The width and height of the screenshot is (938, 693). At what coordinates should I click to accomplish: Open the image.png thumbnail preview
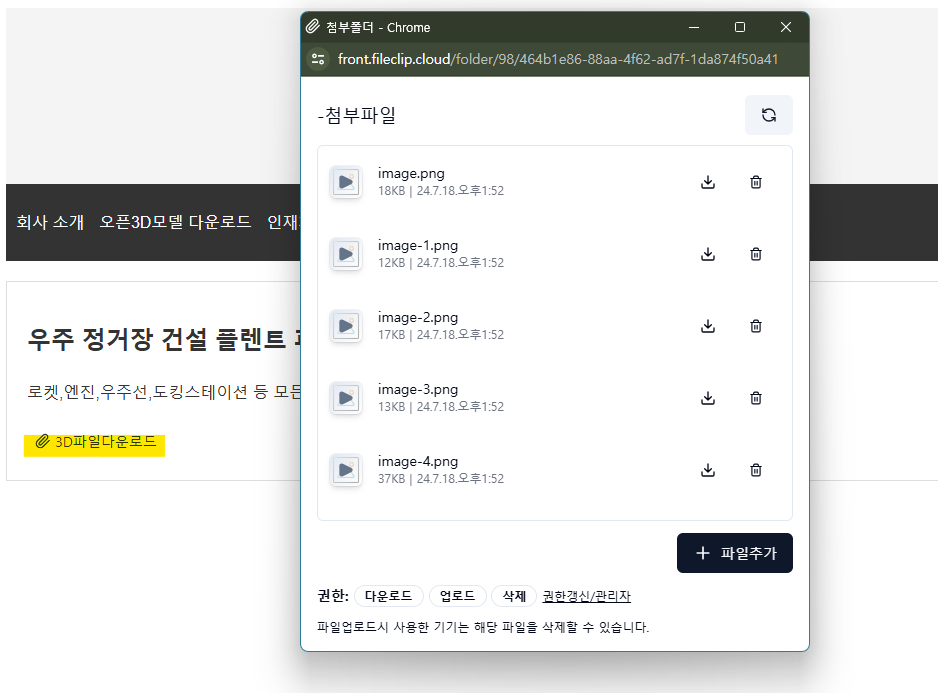click(x=346, y=182)
